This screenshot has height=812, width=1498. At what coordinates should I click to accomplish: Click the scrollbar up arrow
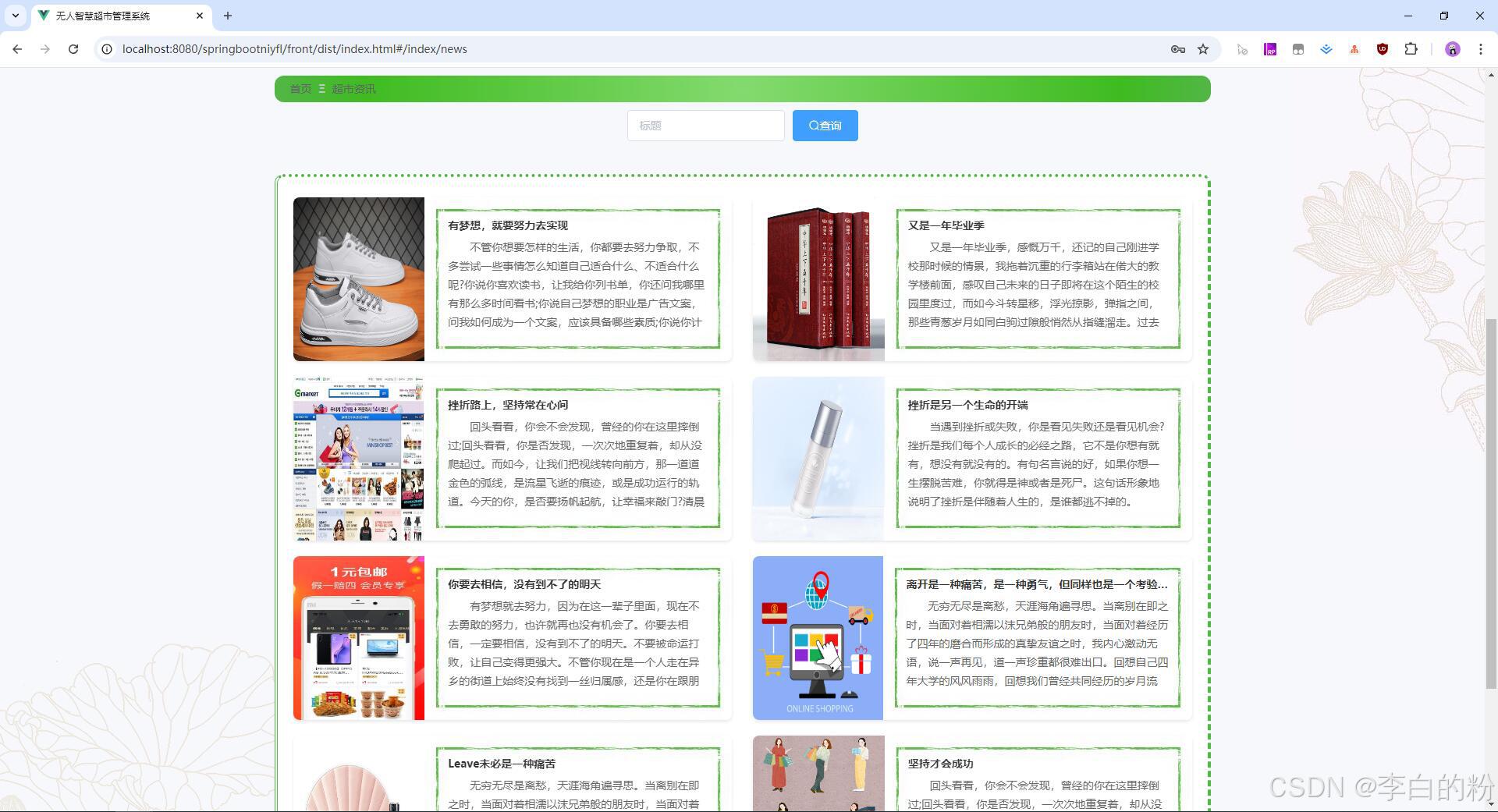[1491, 76]
